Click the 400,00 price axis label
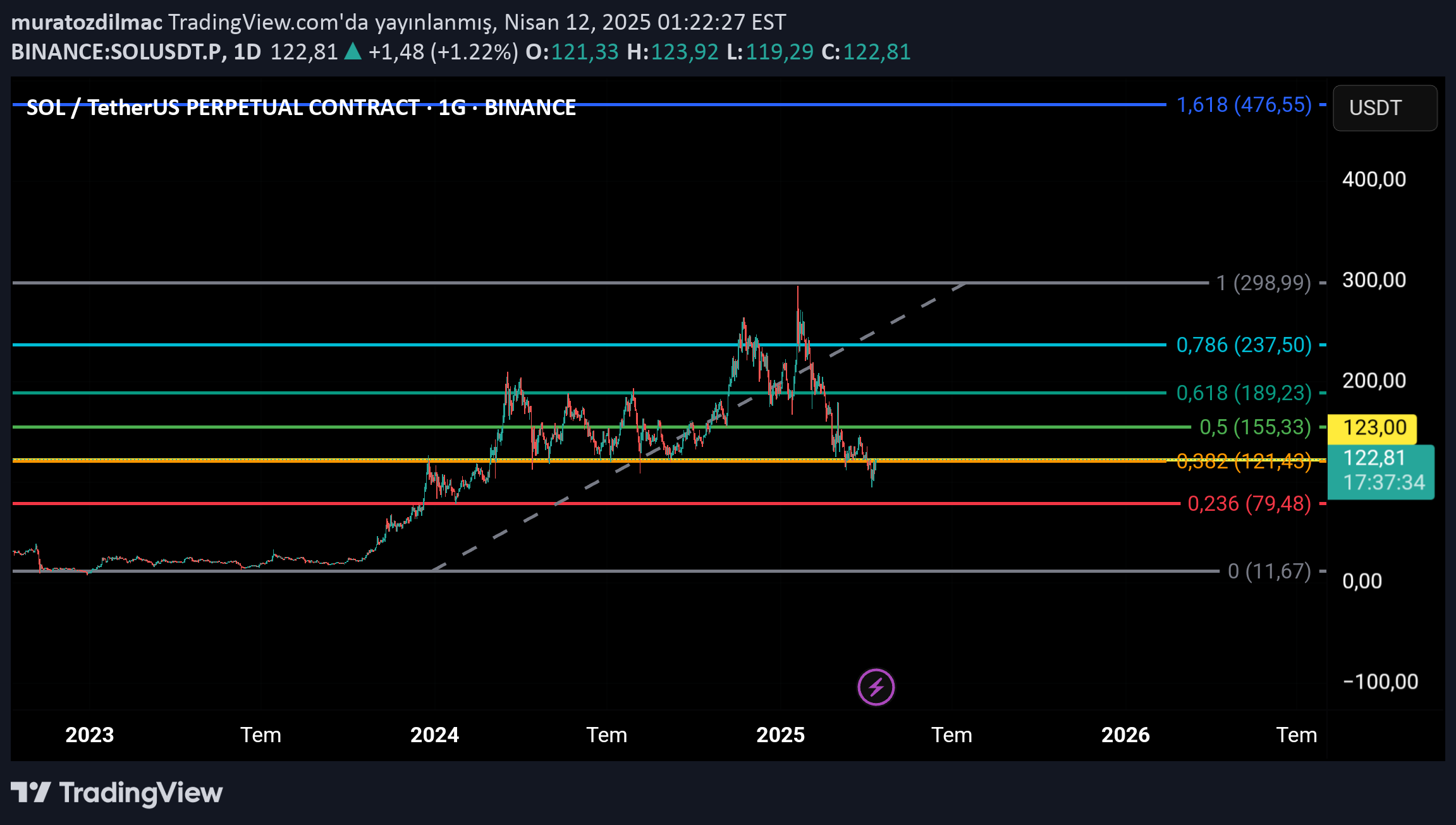The width and height of the screenshot is (1456, 825). (x=1374, y=180)
